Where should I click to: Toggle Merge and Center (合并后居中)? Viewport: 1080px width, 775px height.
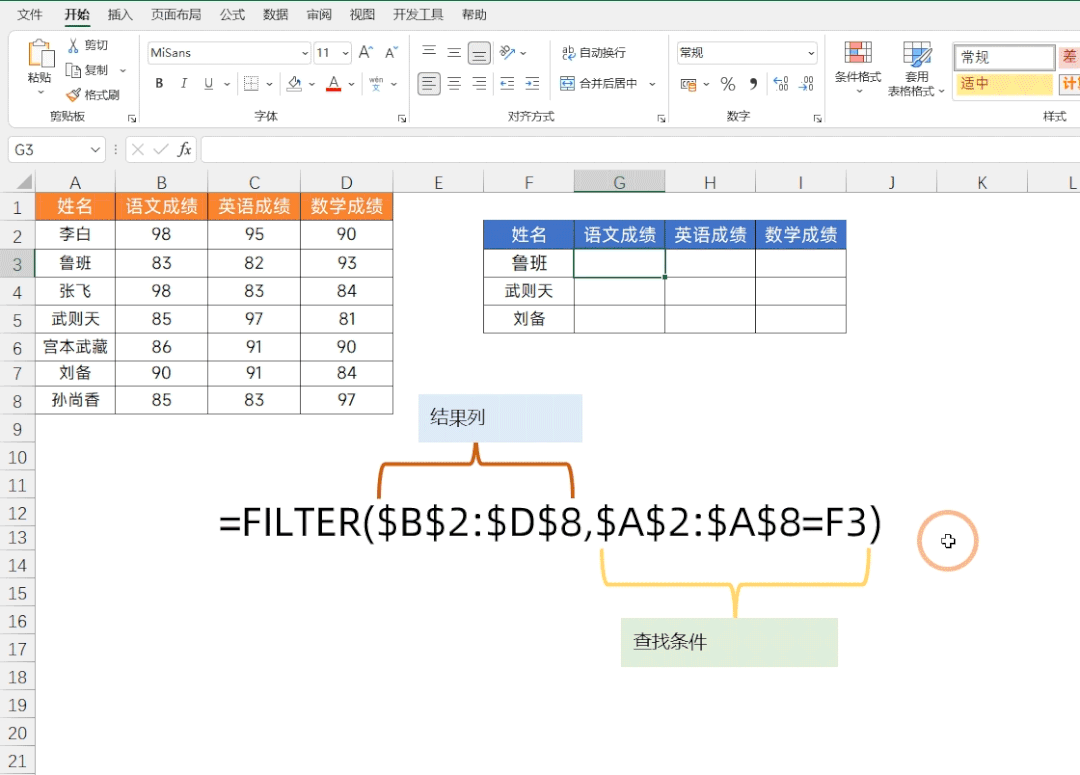[599, 84]
